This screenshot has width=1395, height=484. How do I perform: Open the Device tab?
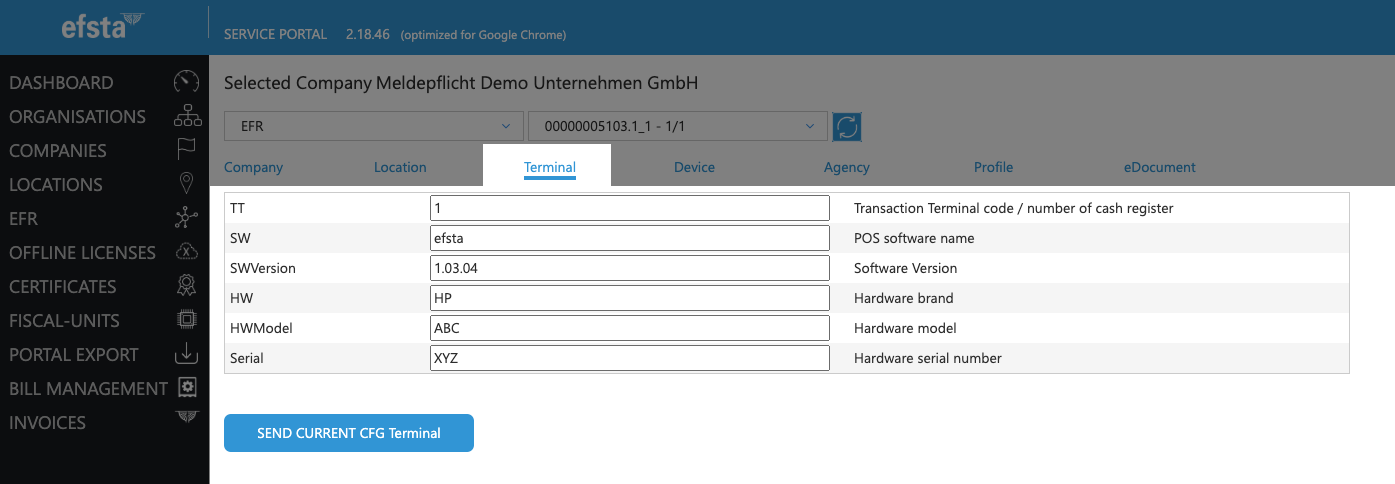(694, 167)
